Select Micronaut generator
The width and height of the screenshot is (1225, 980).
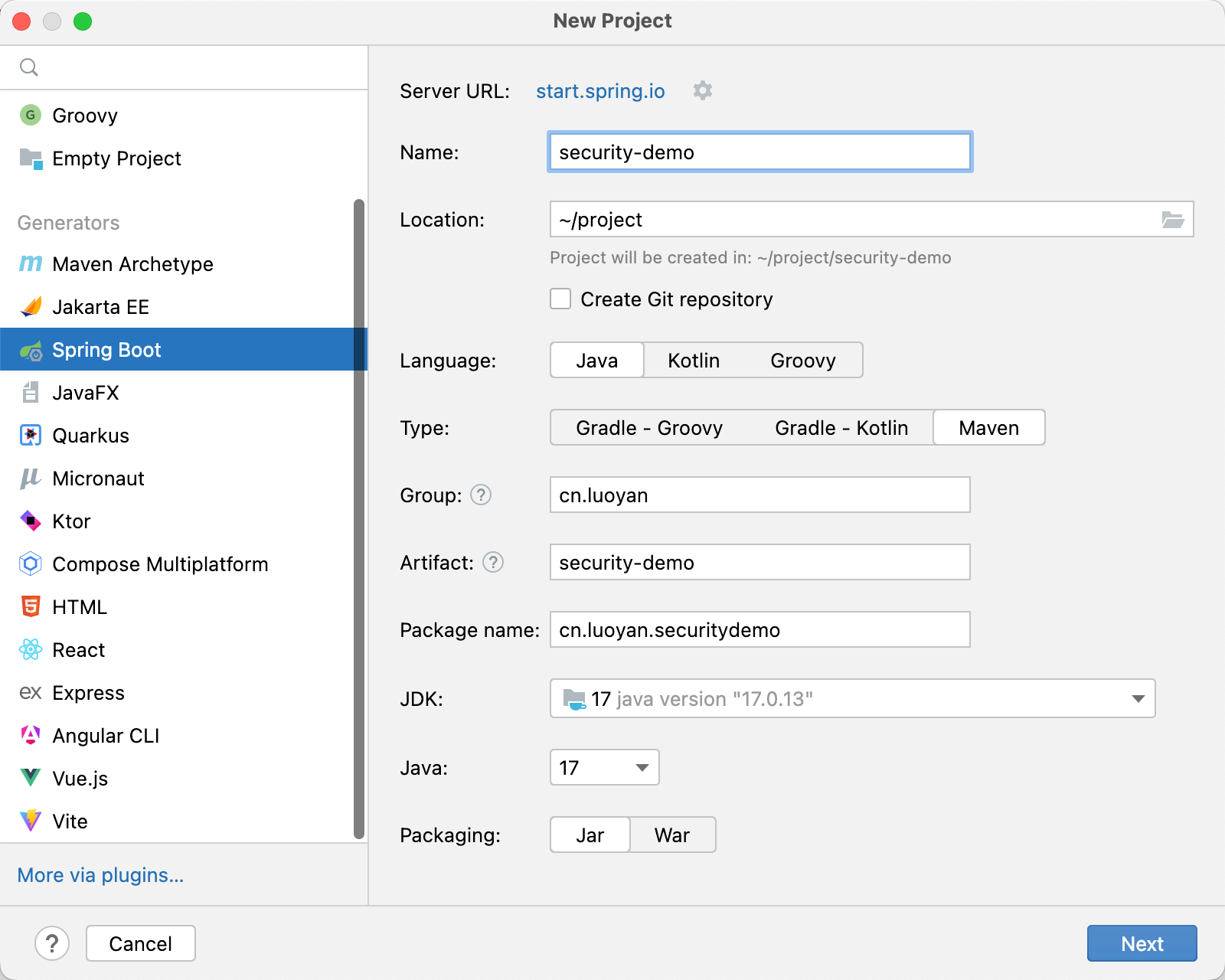[x=184, y=479]
